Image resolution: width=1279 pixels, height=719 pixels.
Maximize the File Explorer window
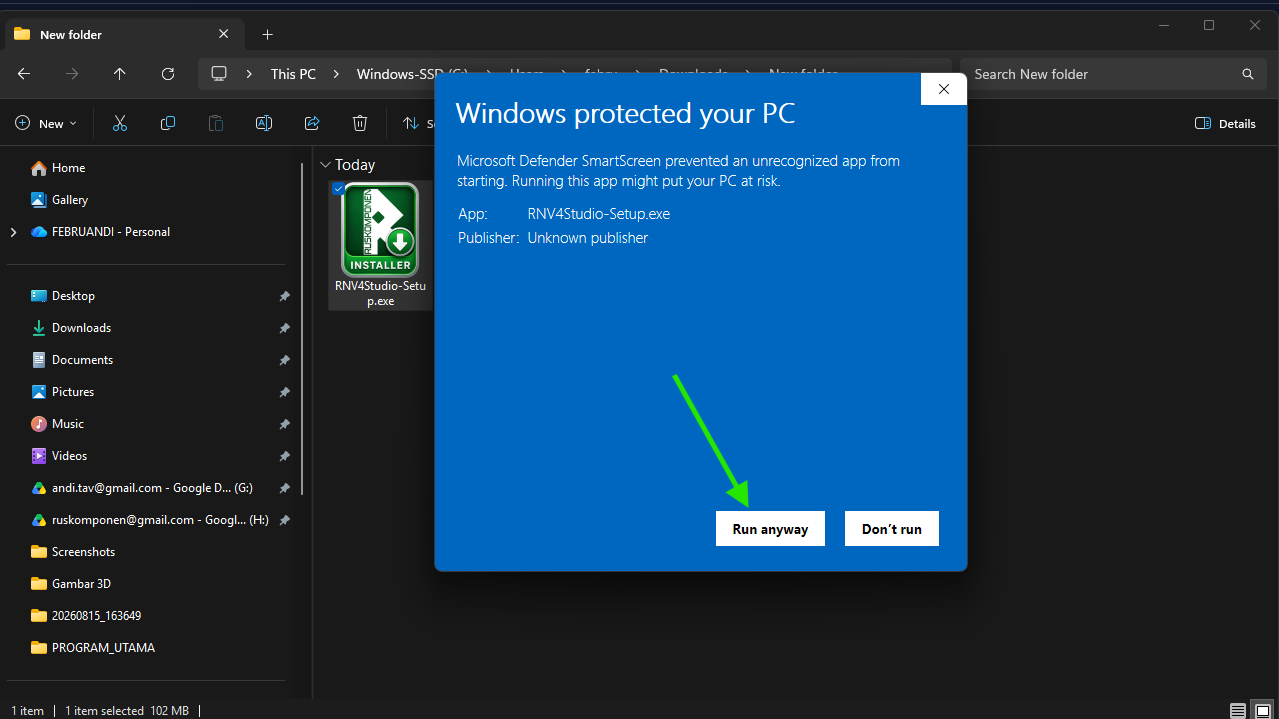(x=1208, y=25)
